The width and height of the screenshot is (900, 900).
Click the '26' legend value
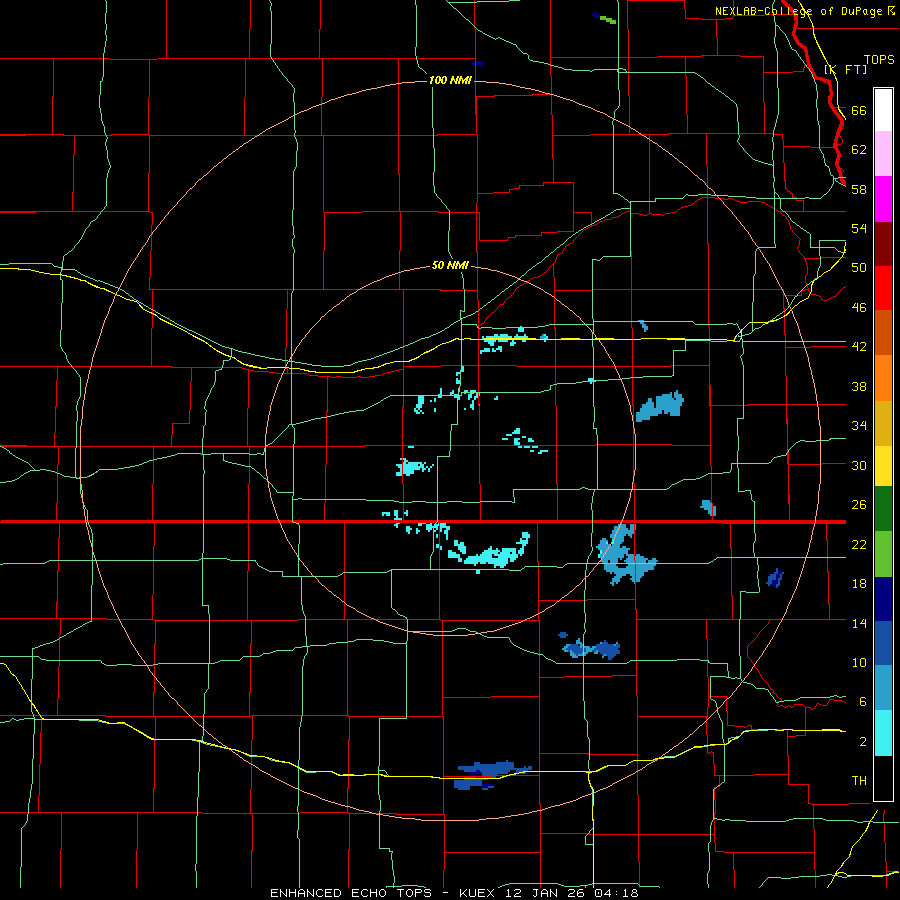point(859,505)
